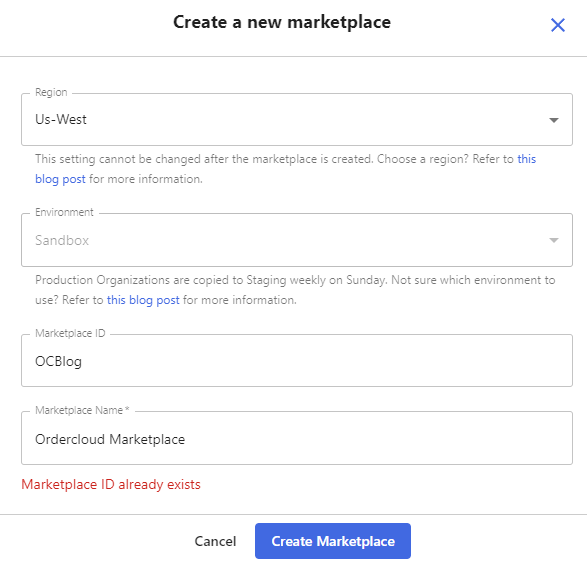The height and width of the screenshot is (561, 587).
Task: Click the 'Create a new marketplace' dialog title
Action: [x=282, y=22]
